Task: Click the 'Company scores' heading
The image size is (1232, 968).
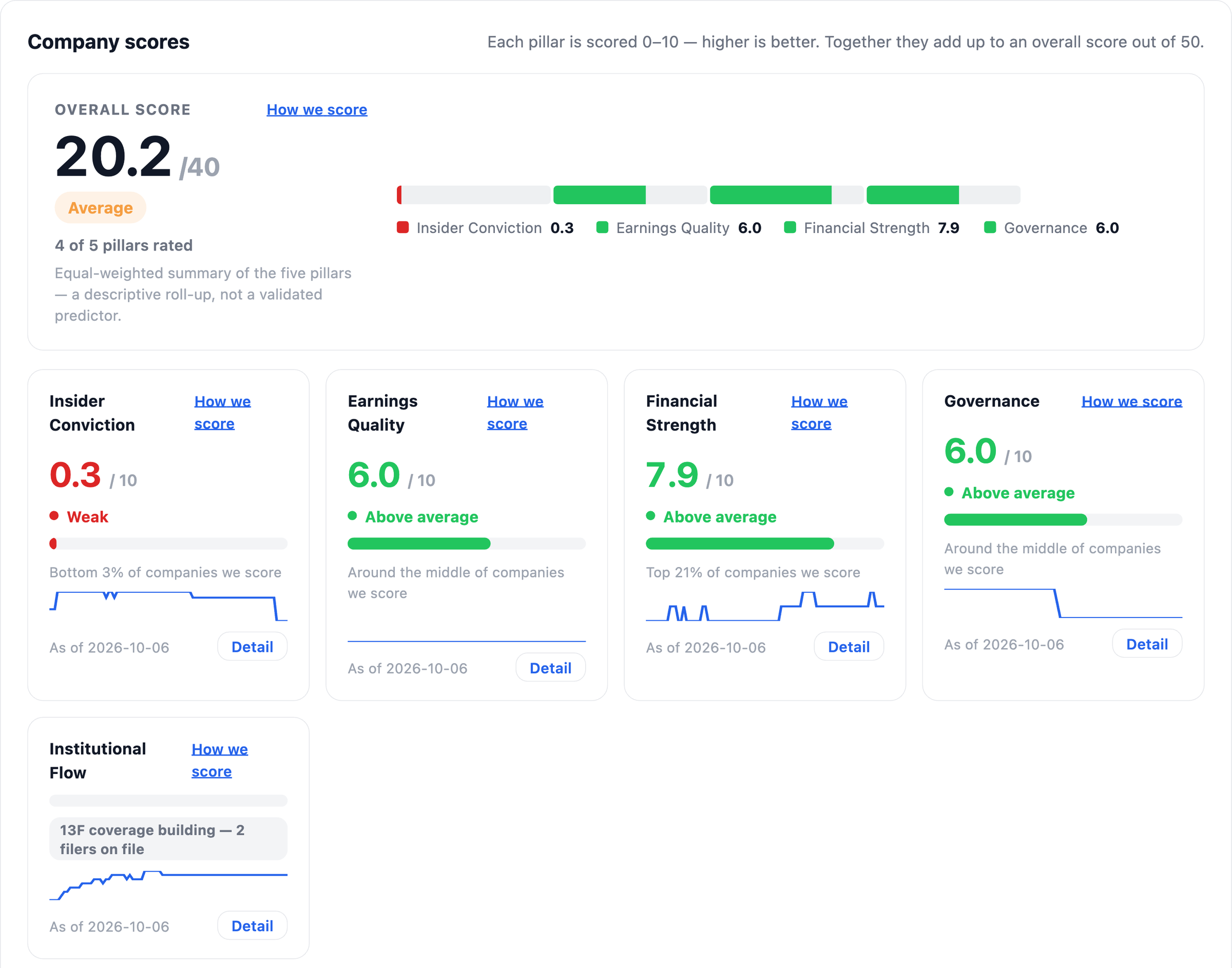Action: coord(108,42)
